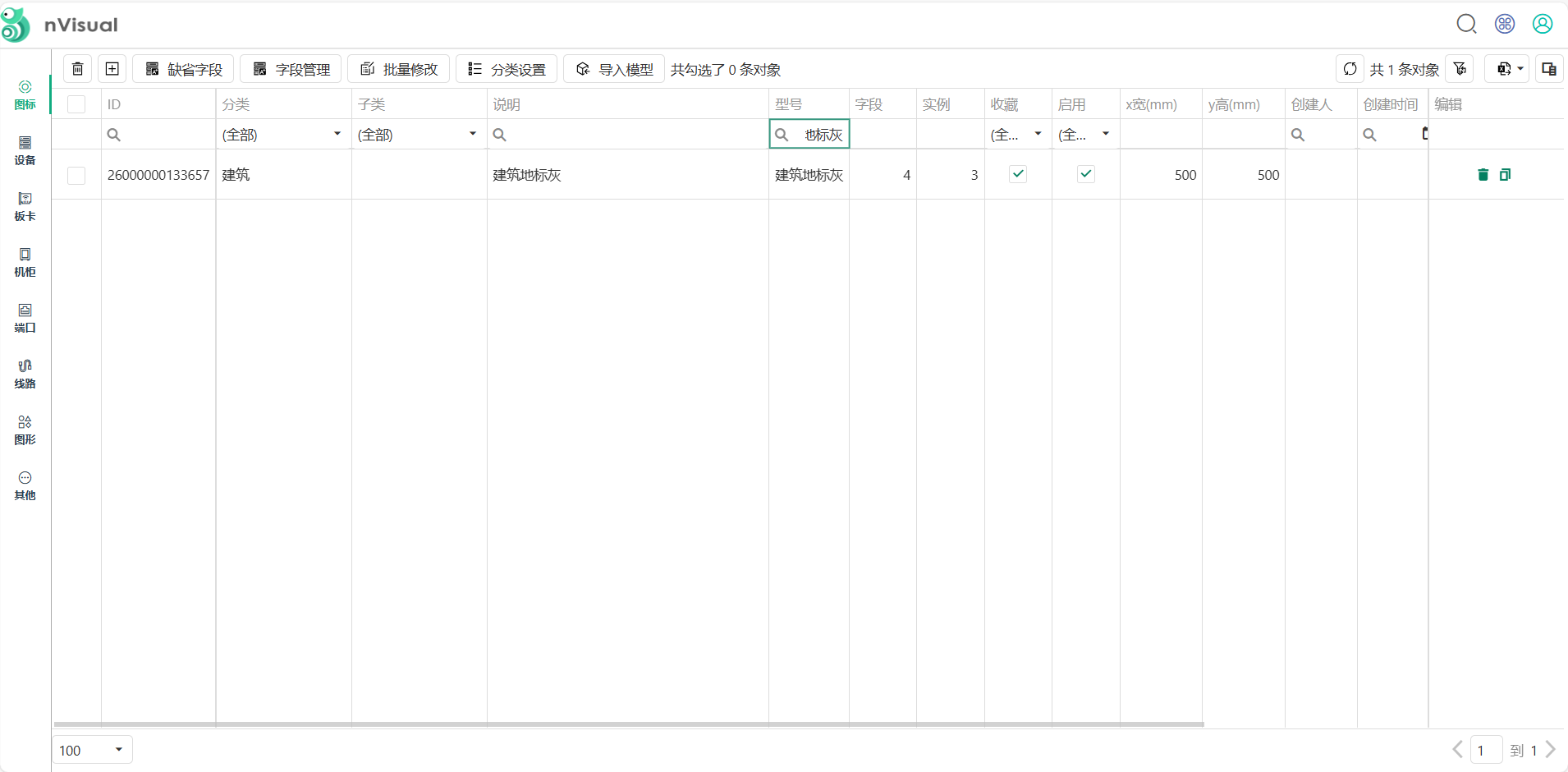
Task: Expand the 分类 filter dropdown
Action: pyautogui.click(x=337, y=134)
